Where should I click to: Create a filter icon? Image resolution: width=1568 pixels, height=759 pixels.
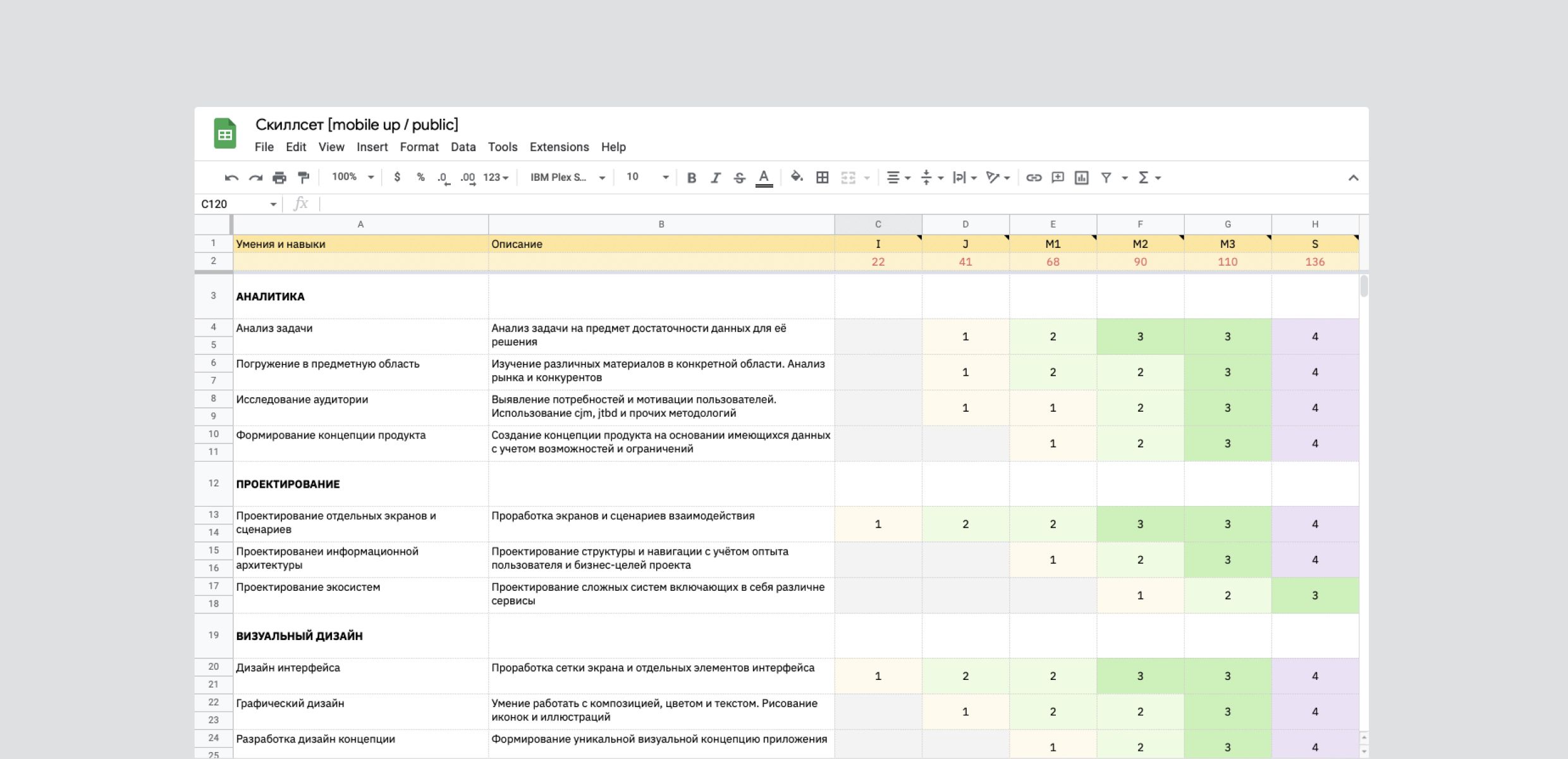(1106, 178)
